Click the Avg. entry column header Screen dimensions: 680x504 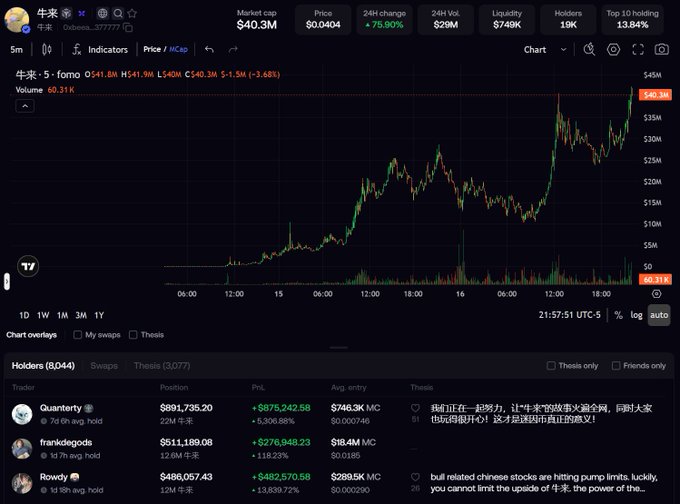point(348,387)
